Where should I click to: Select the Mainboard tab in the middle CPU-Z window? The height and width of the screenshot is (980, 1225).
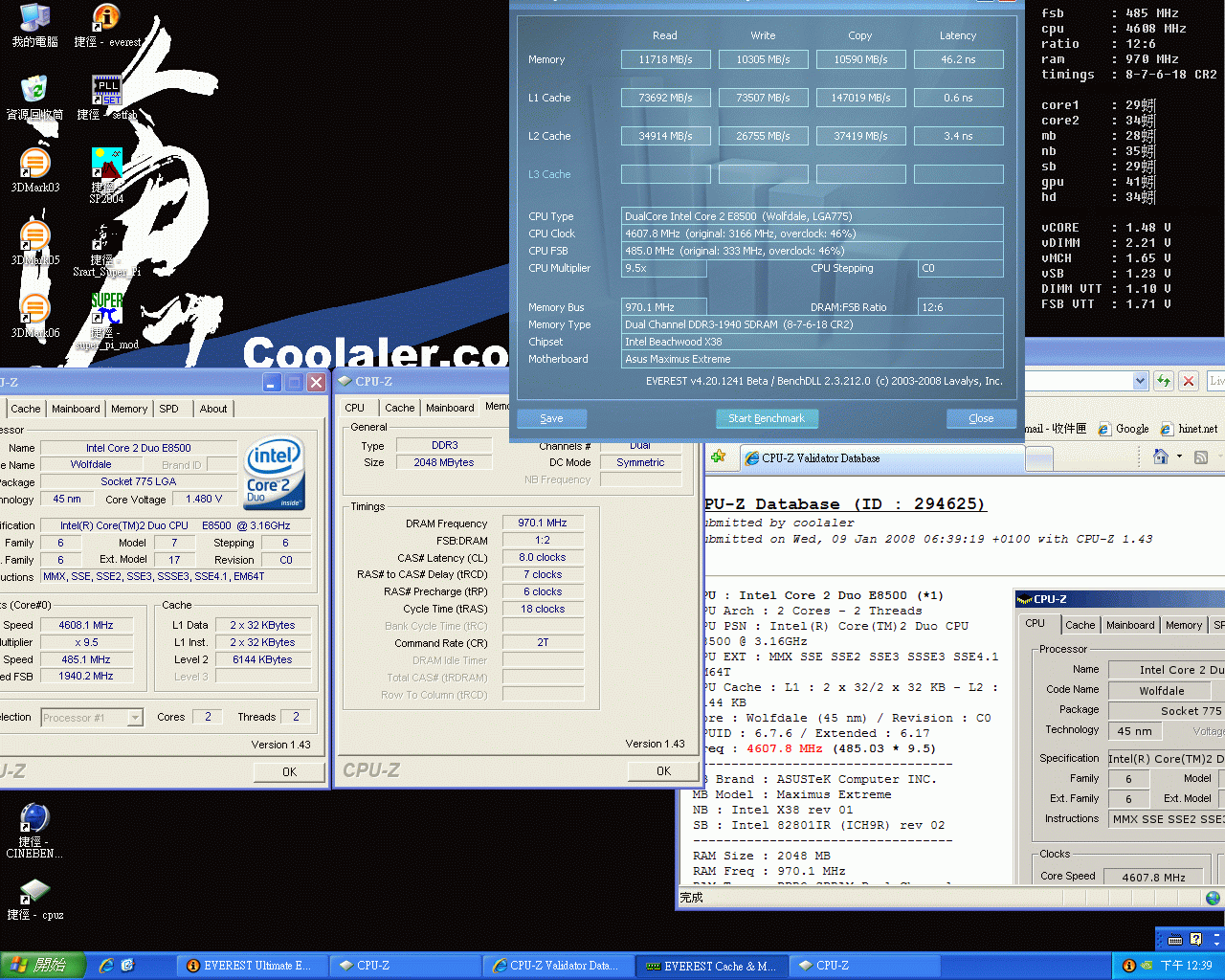(x=450, y=408)
